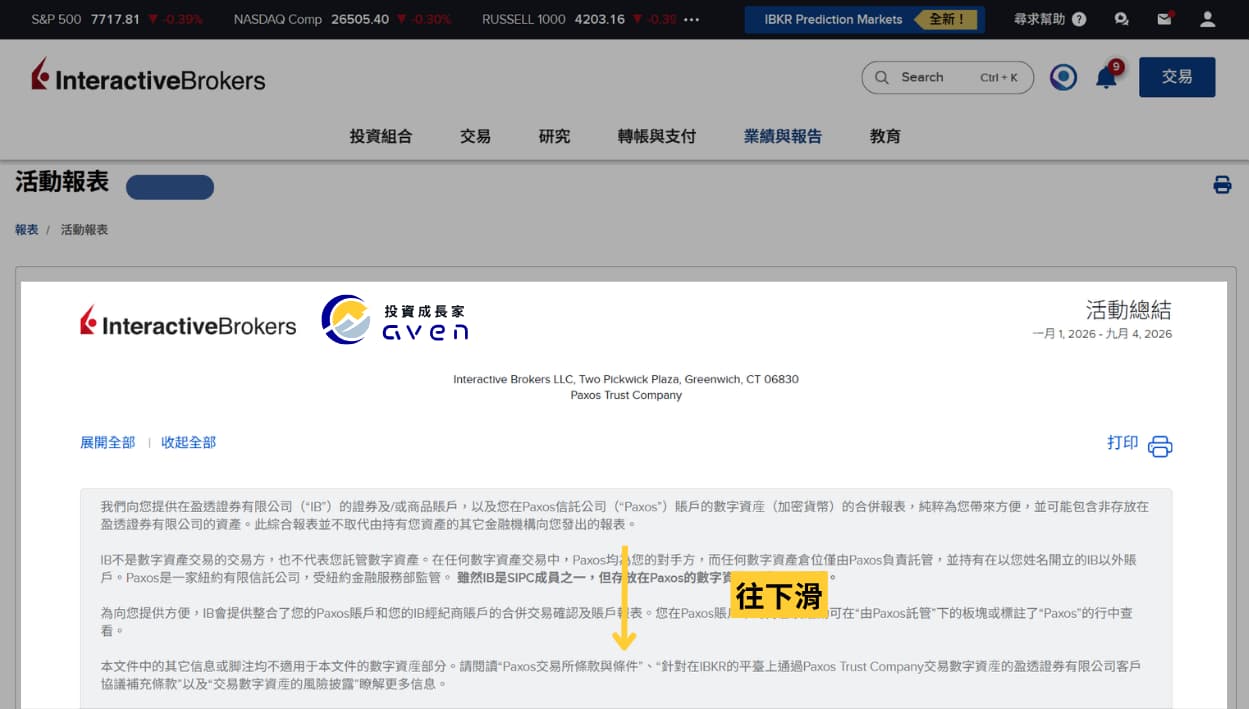Open the IBKR Prediction Markets banner
The image size is (1250, 709).
(x=864, y=19)
